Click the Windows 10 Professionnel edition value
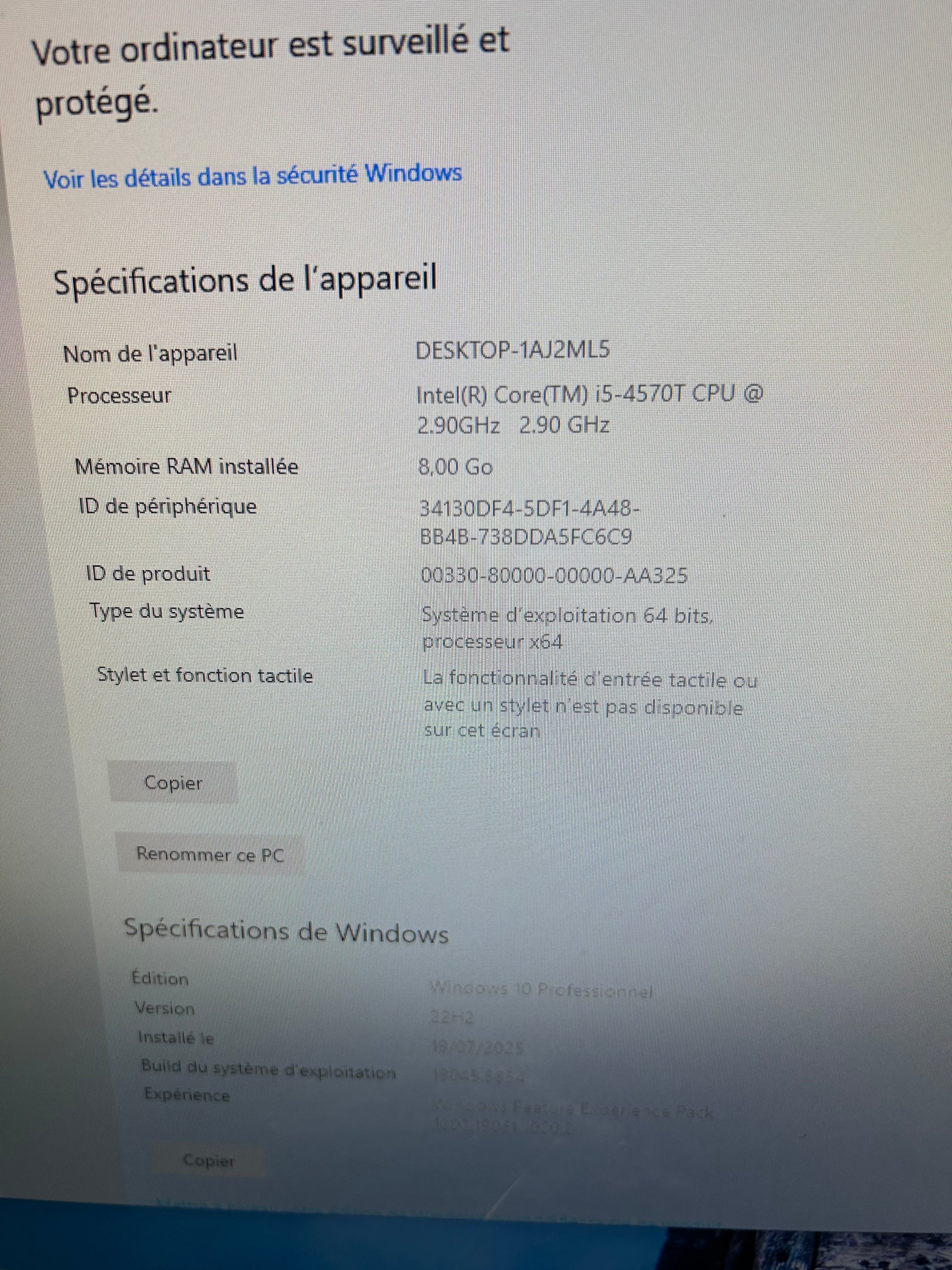This screenshot has width=952, height=1270. 541,989
